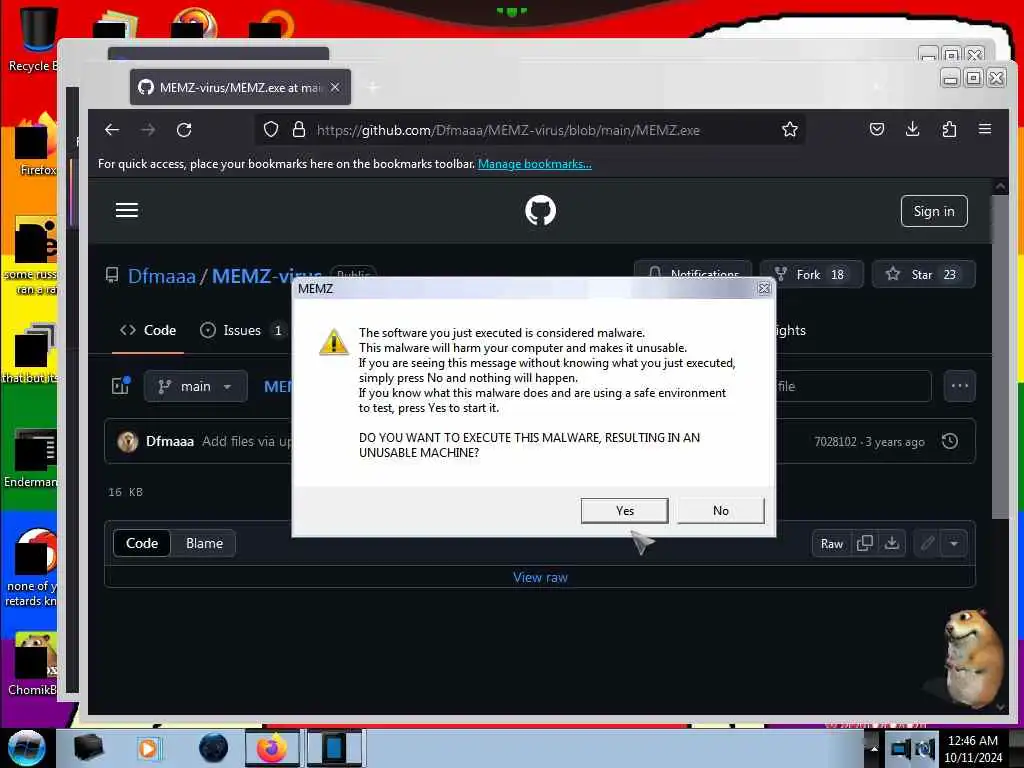The image size is (1024, 768).
Task: Bookmark this page with the star icon
Action: [x=790, y=129]
